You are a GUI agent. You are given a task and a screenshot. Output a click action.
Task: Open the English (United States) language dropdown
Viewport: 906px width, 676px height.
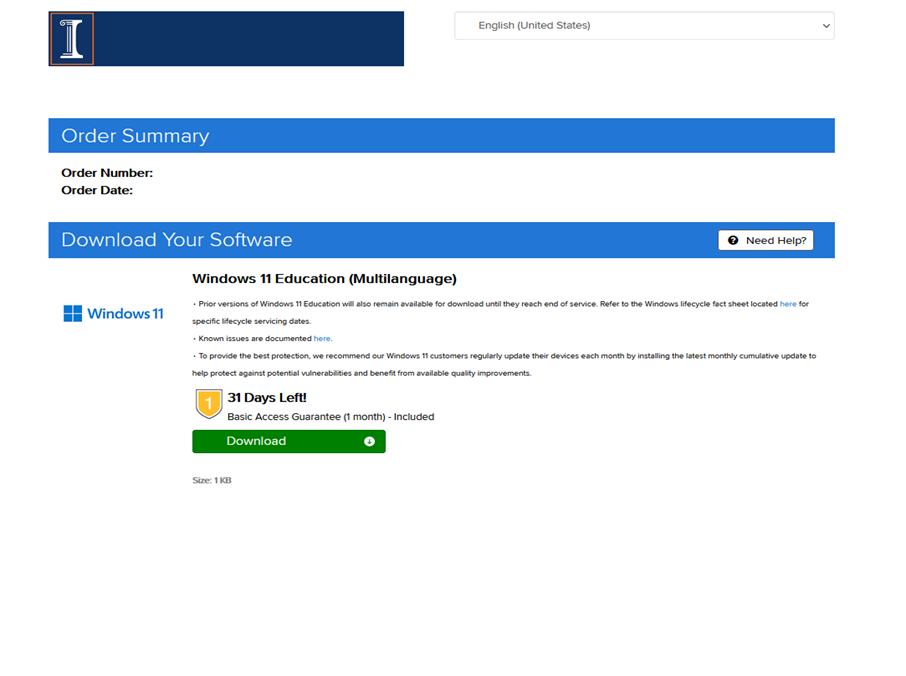644,25
